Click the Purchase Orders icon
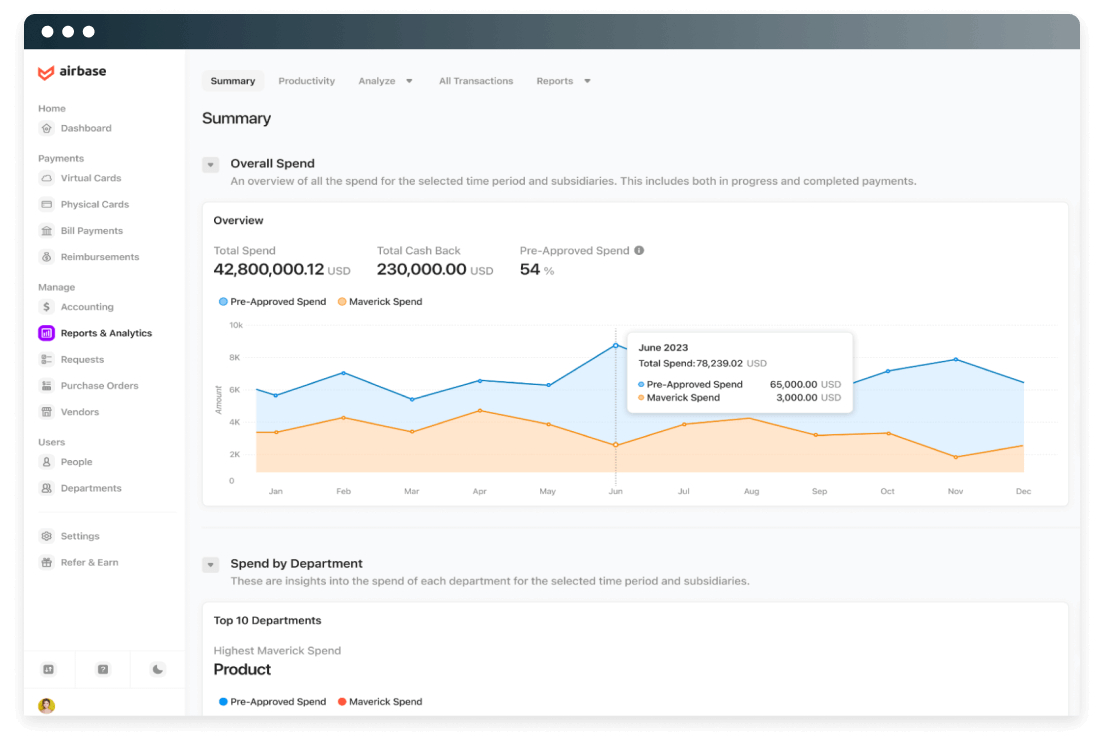Image resolution: width=1104 pixels, height=751 pixels. tap(46, 386)
